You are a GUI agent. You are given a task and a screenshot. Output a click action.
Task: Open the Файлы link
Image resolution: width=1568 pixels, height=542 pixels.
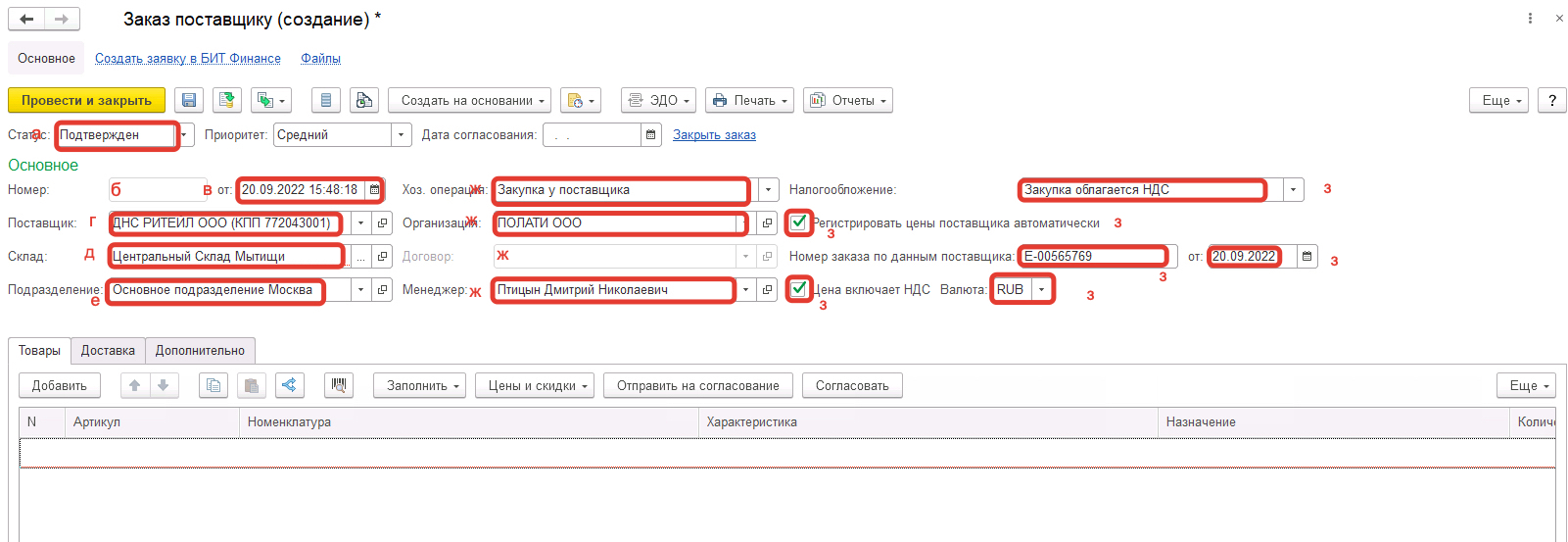(321, 59)
